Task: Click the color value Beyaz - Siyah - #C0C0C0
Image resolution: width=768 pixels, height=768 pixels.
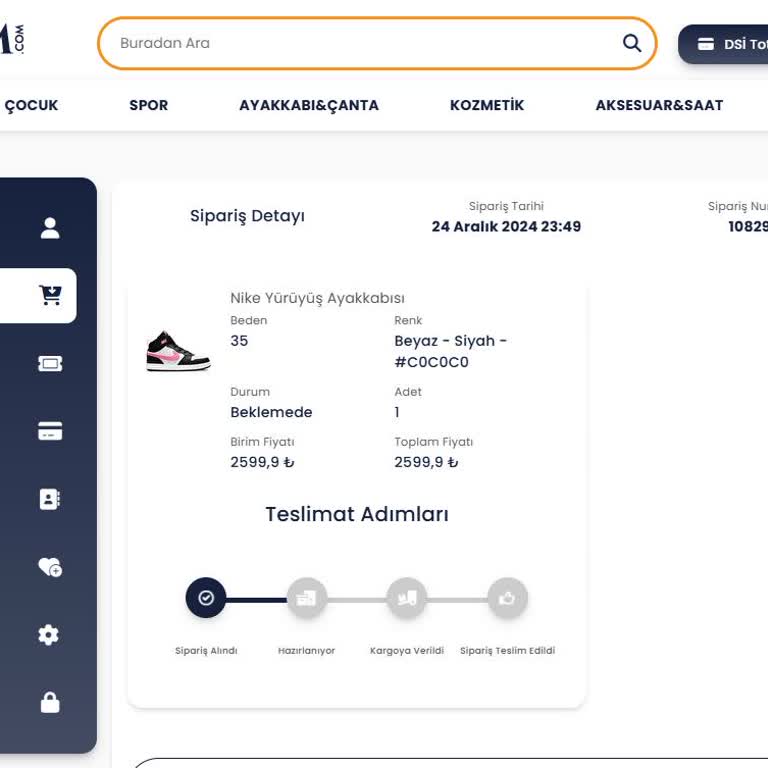Action: pyautogui.click(x=451, y=351)
